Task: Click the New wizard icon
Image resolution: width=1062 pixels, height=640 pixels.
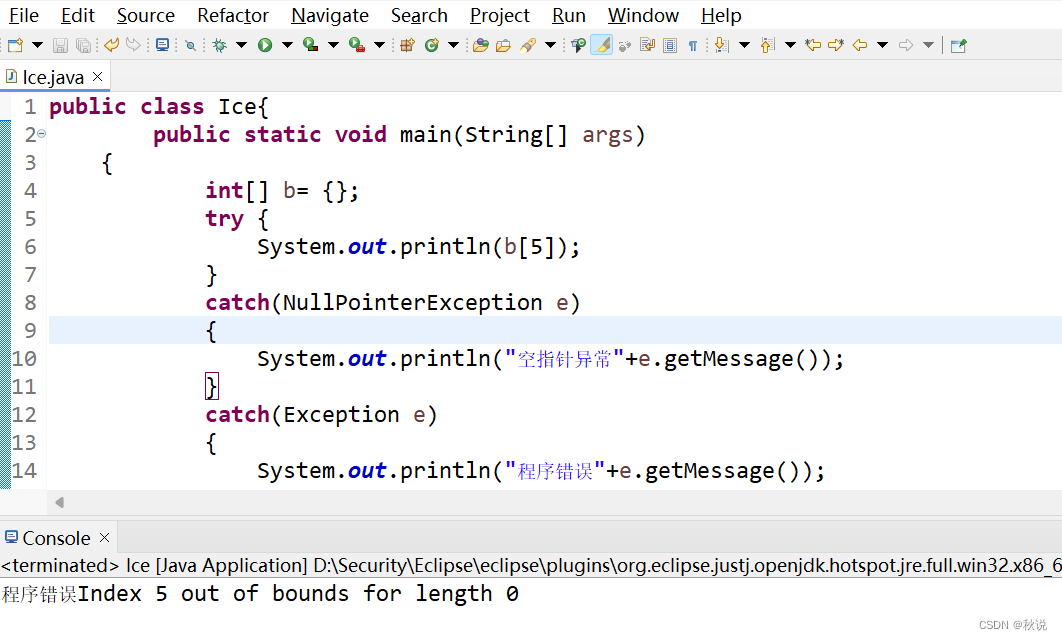Action: point(15,45)
